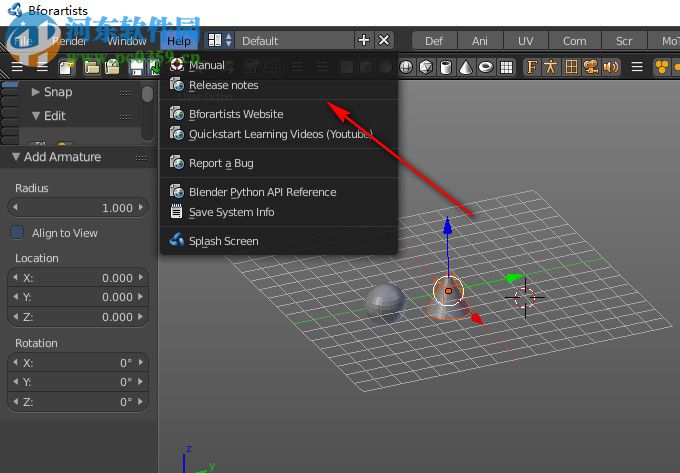Click the Open file folder icon
Image resolution: width=680 pixels, height=473 pixels.
point(92,67)
